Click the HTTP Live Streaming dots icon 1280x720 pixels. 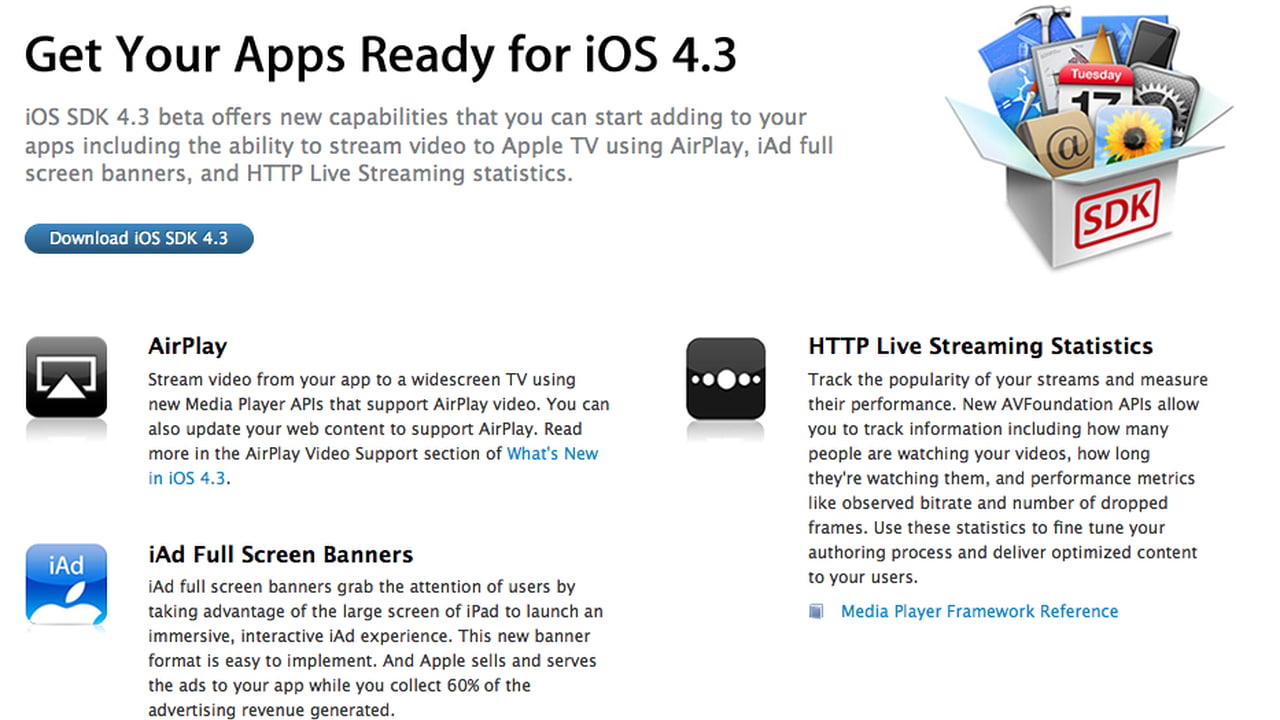(726, 378)
